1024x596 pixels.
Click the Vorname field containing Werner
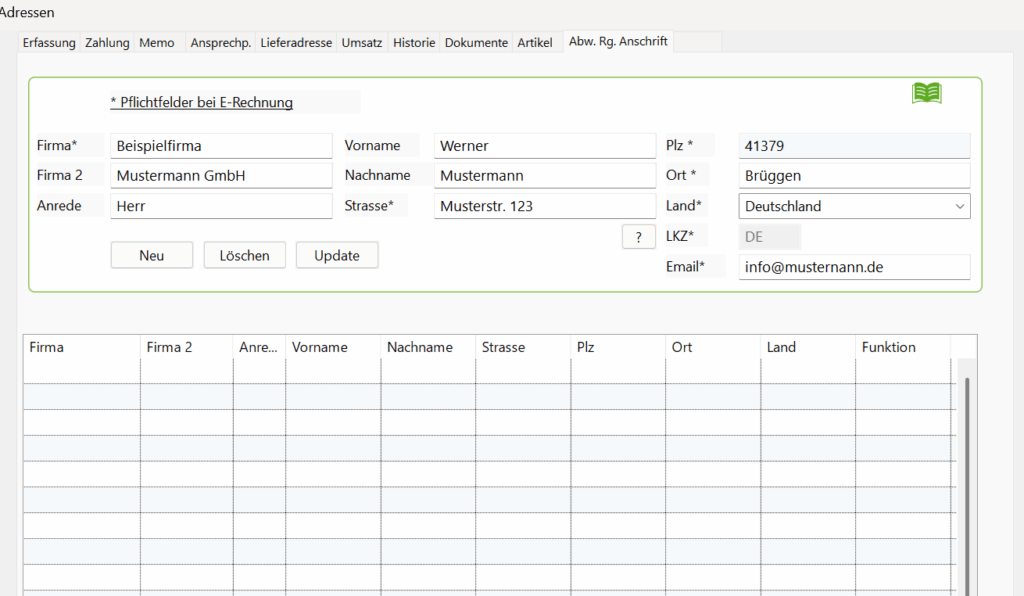tap(544, 146)
